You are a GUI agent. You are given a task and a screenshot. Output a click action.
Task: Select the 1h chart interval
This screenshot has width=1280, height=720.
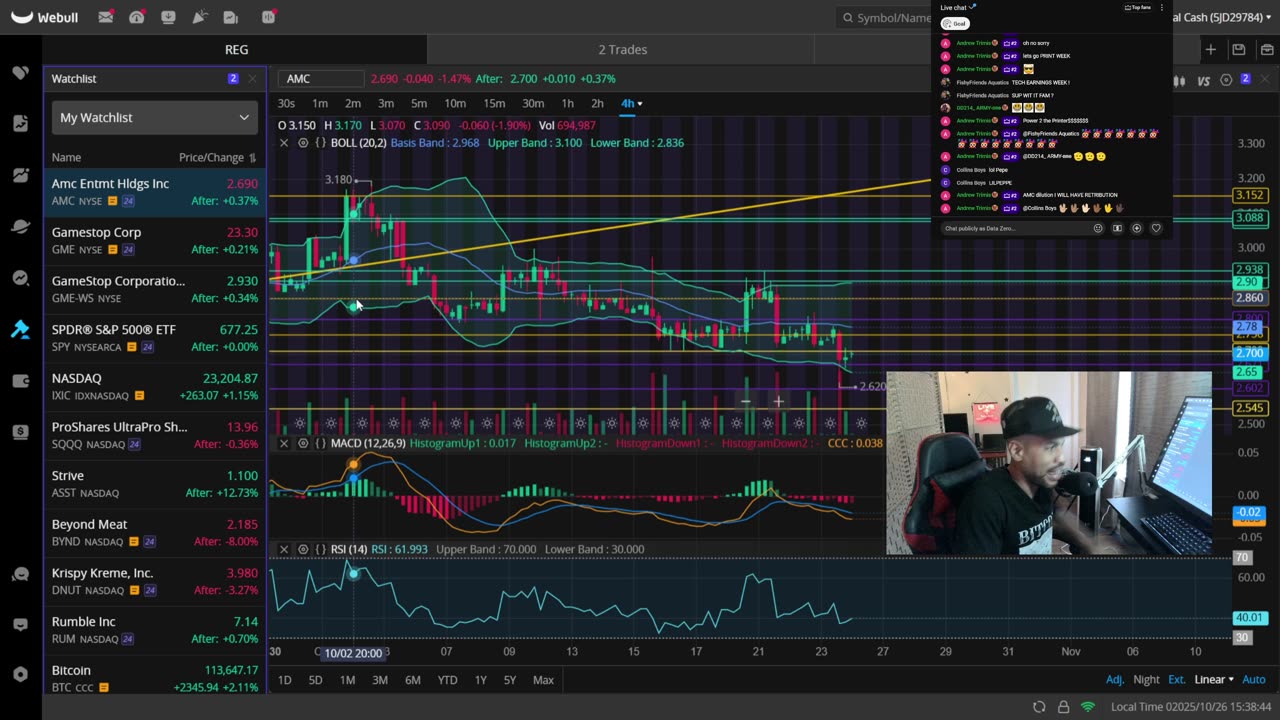point(567,104)
